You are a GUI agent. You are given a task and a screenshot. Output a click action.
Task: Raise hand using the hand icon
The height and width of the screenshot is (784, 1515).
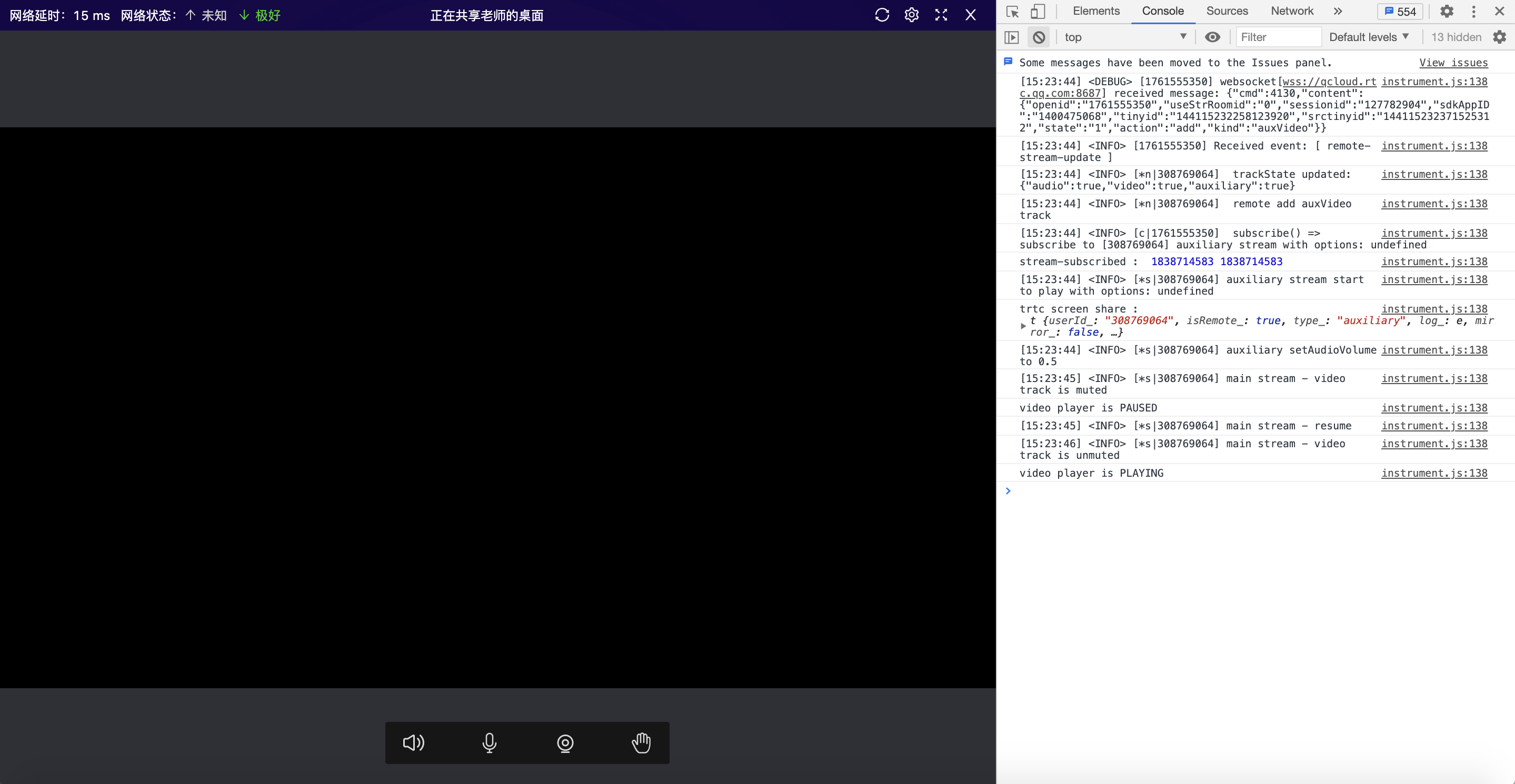(641, 742)
